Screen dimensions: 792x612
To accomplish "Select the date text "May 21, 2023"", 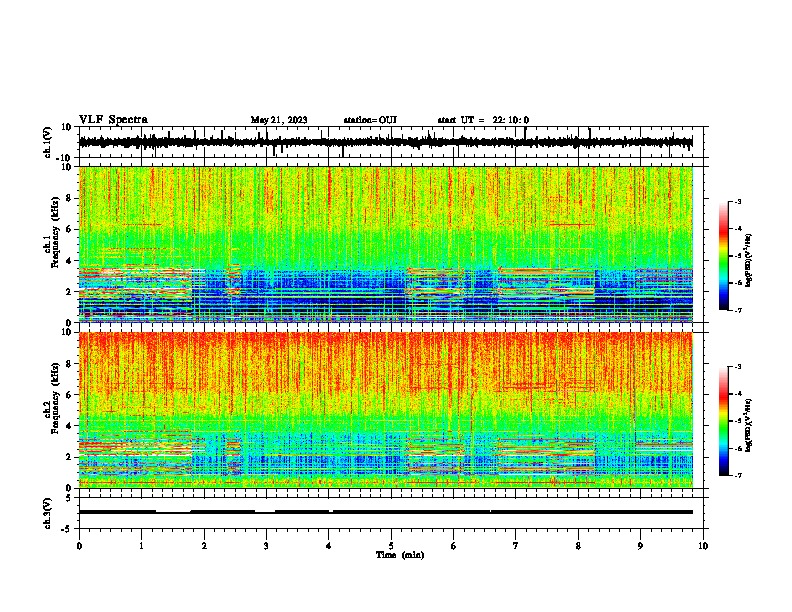I will click(x=279, y=120).
